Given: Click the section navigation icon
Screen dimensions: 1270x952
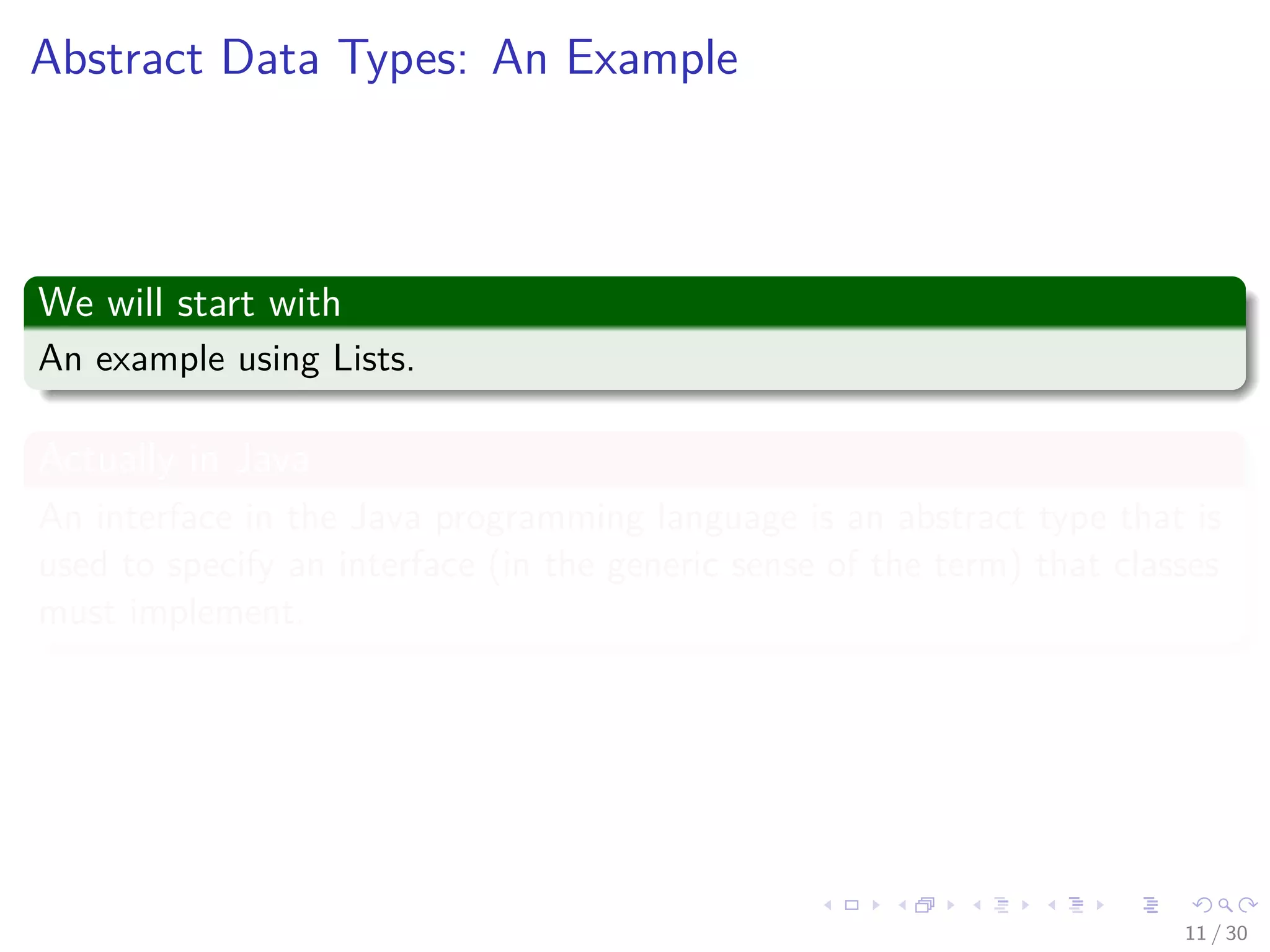Looking at the screenshot, I should coord(1077,906).
